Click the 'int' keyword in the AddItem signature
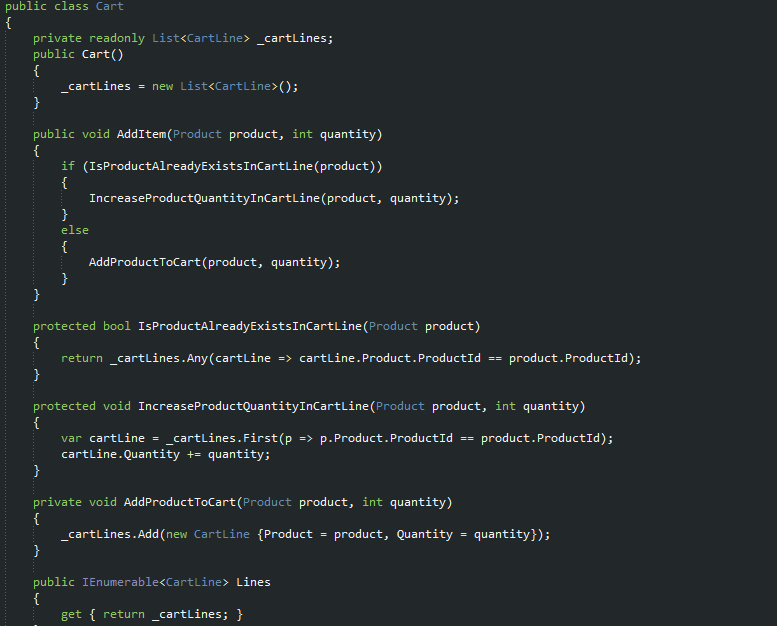The image size is (777, 626). tap(302, 134)
